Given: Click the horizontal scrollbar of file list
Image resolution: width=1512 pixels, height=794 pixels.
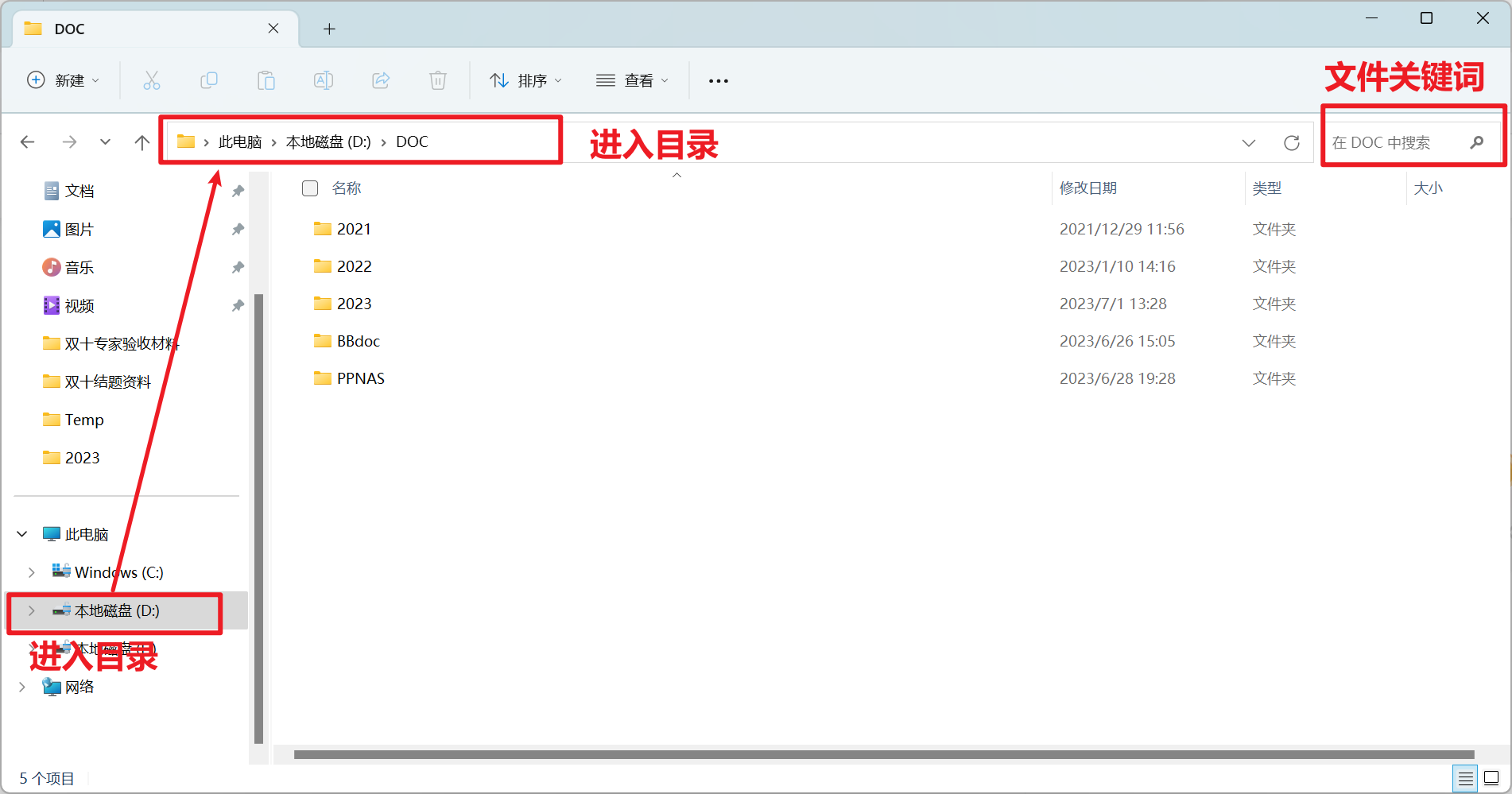Looking at the screenshot, I should click(884, 754).
